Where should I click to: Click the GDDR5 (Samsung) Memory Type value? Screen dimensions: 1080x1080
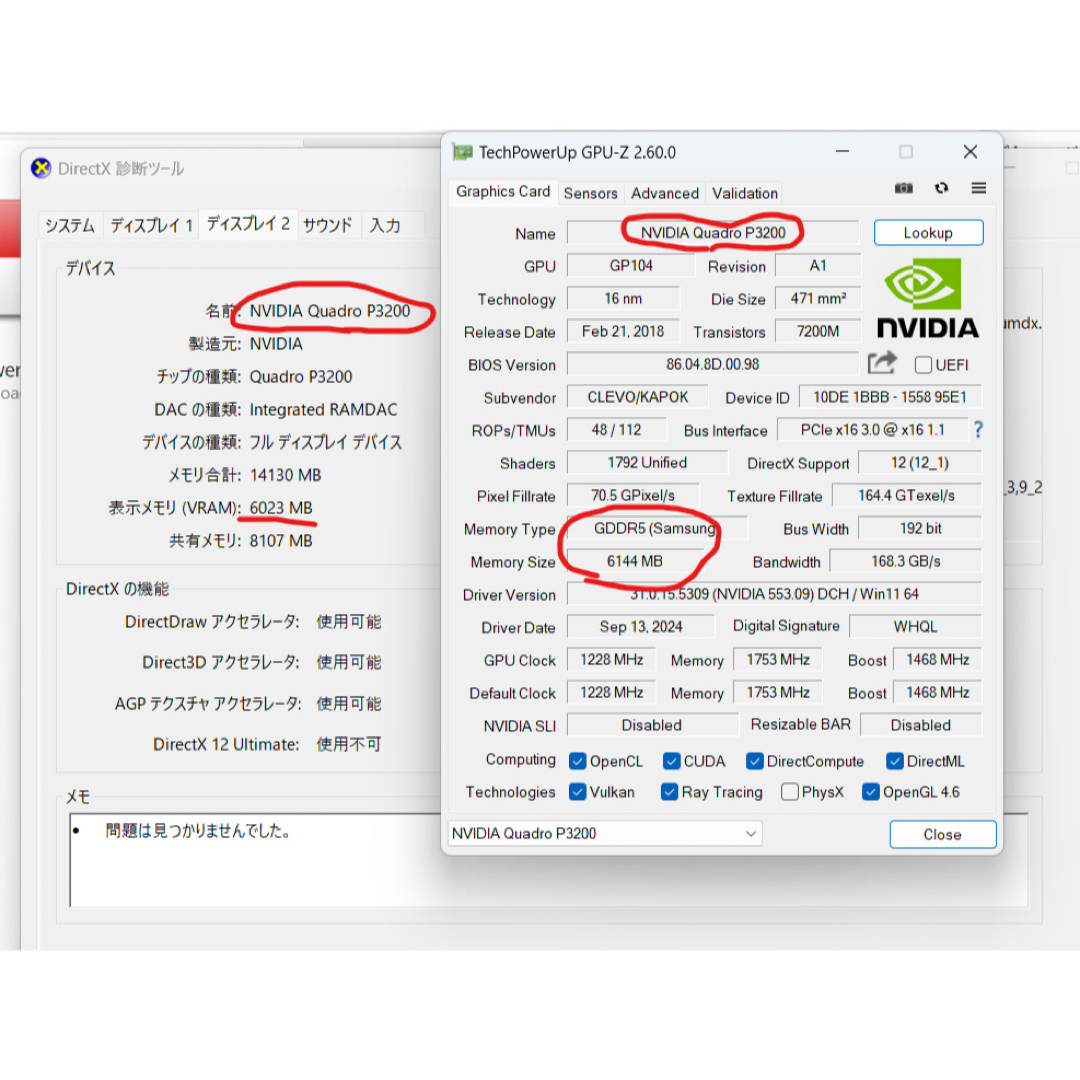[x=656, y=528]
